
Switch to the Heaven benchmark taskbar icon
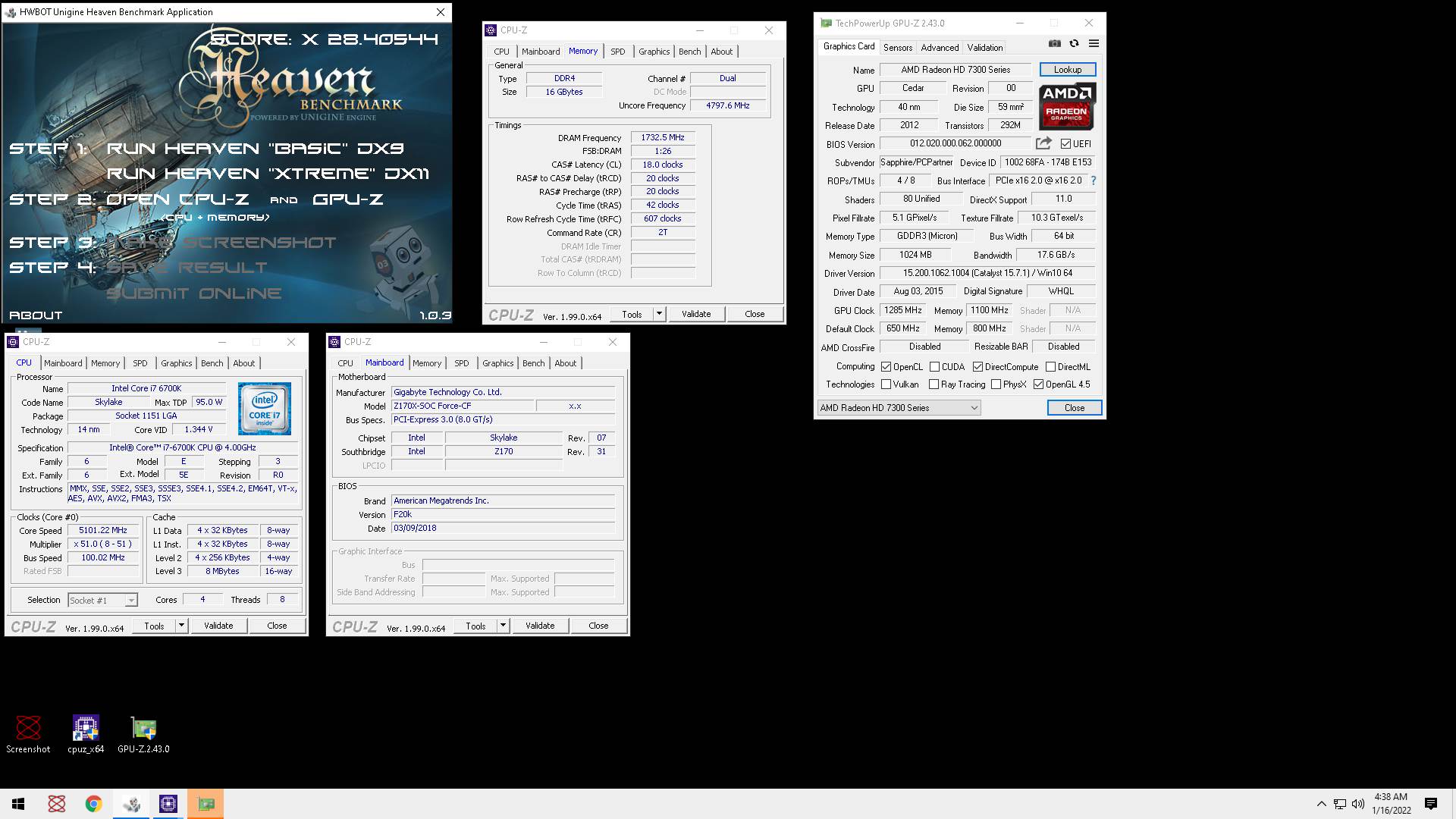click(x=131, y=804)
